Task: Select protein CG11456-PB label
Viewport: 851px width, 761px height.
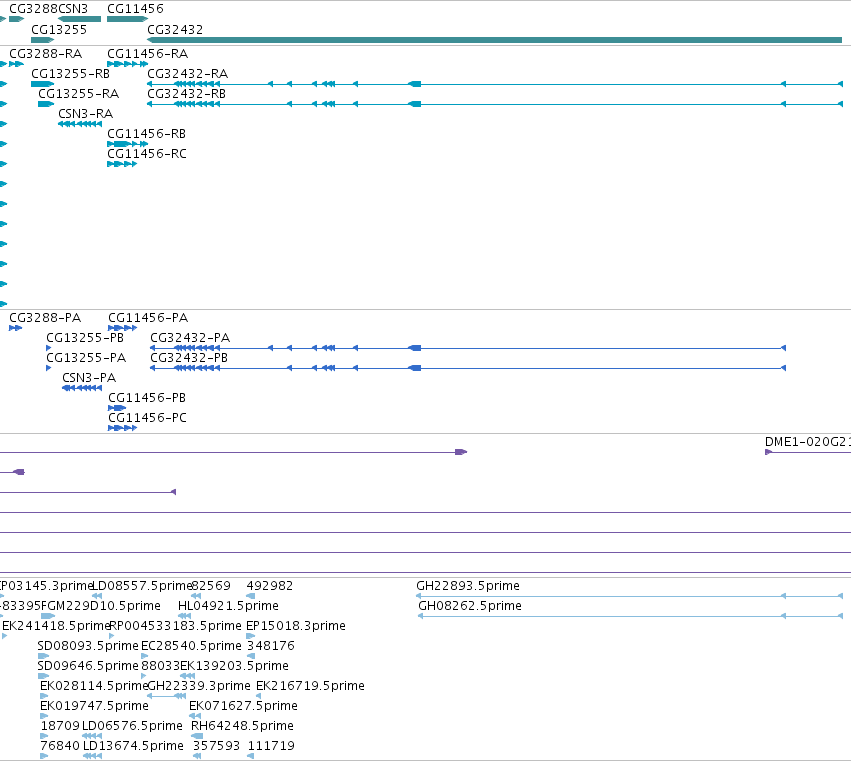Action: (147, 398)
